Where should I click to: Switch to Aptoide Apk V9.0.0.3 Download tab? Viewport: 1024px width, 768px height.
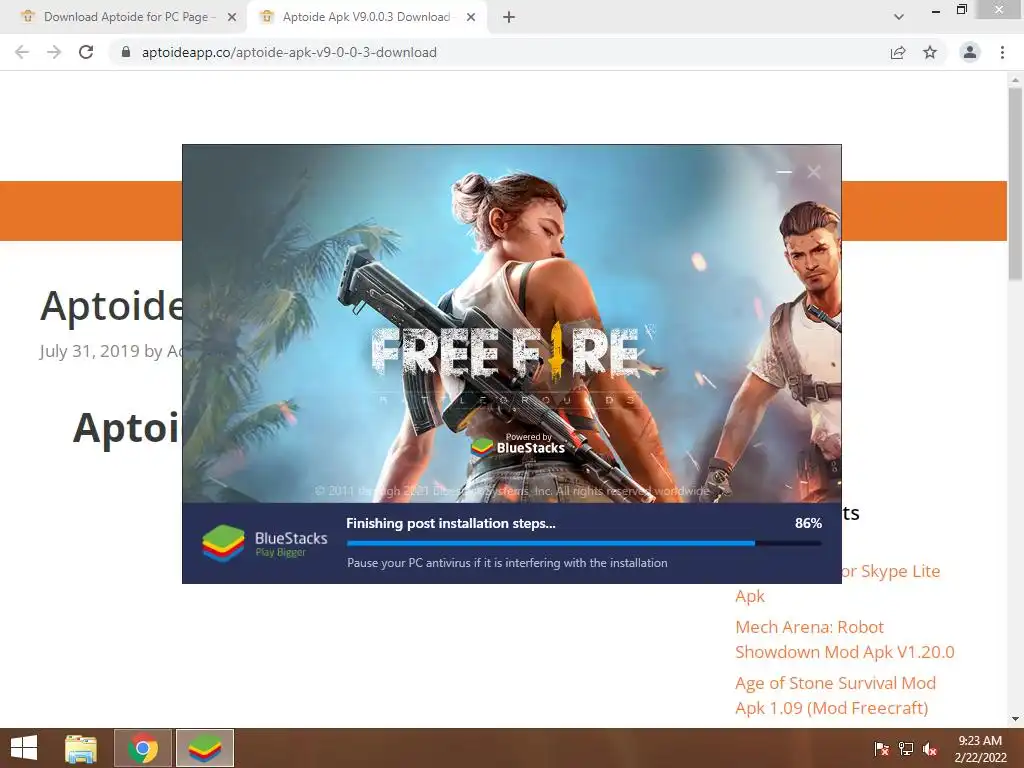click(366, 17)
